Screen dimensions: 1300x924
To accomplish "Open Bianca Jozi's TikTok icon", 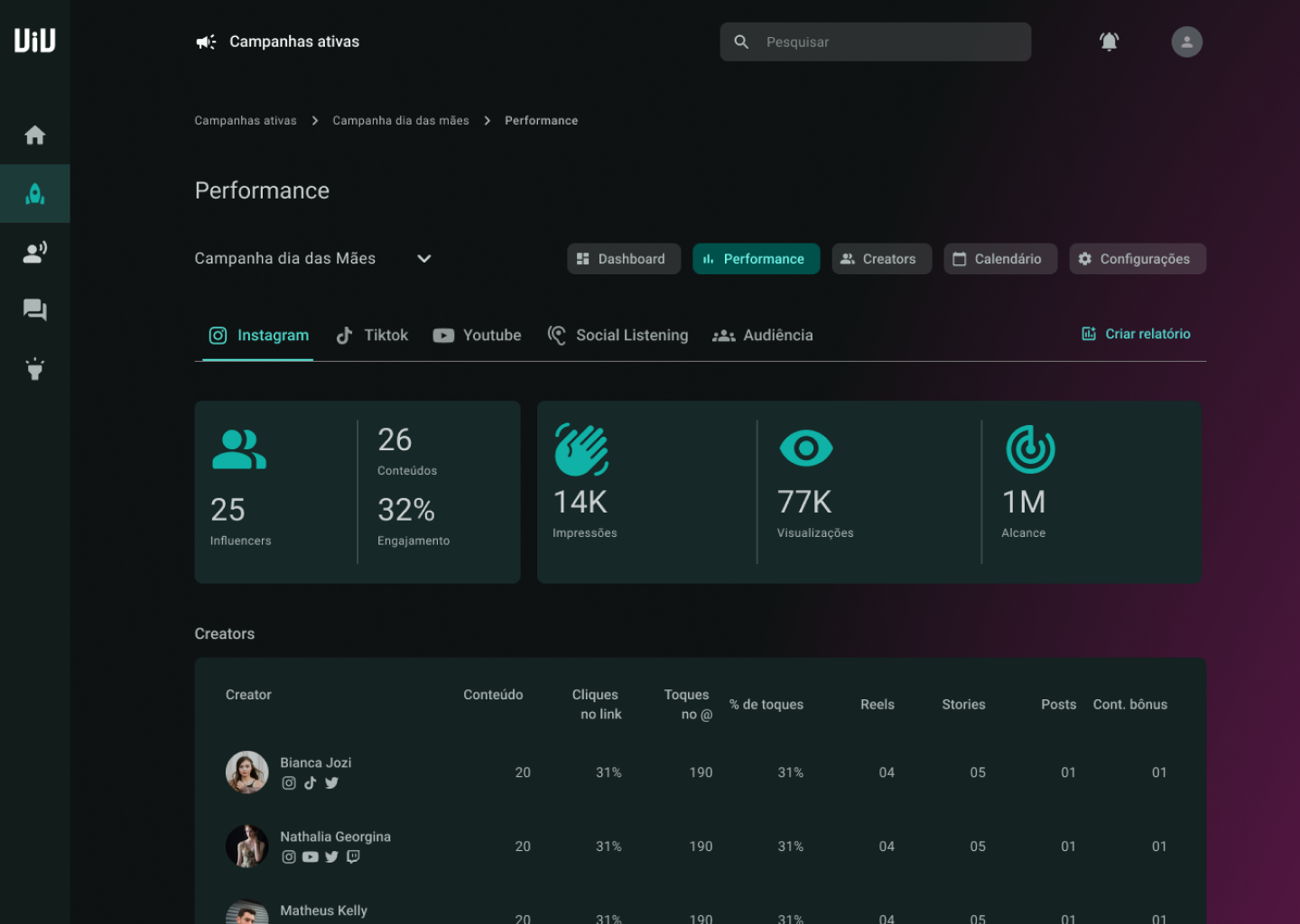I will 310,783.
